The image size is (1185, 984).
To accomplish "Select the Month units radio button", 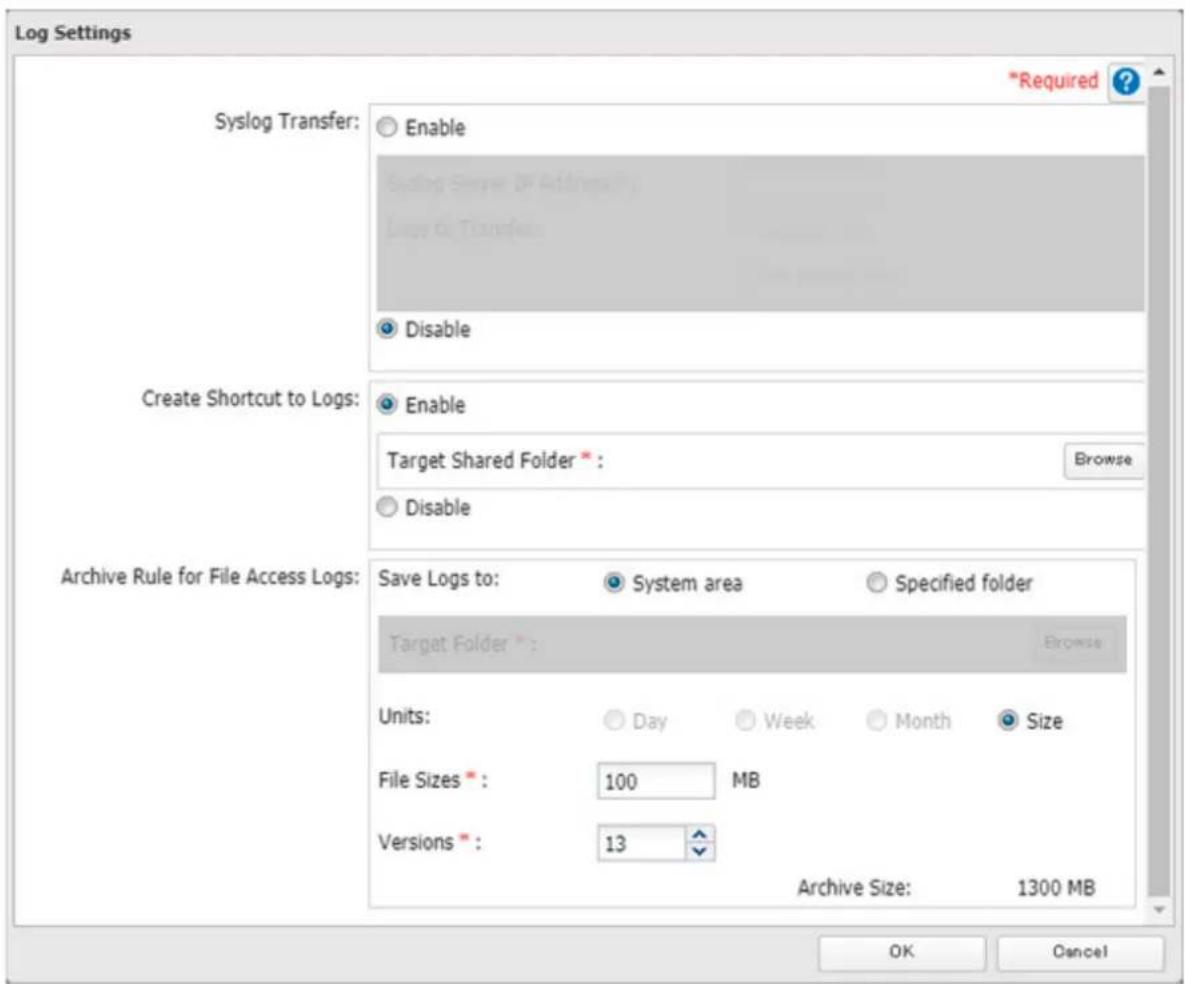I will [x=876, y=720].
